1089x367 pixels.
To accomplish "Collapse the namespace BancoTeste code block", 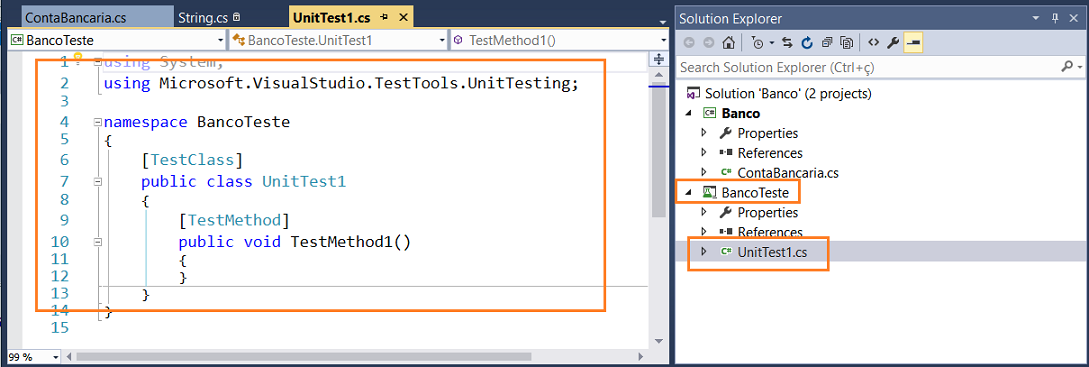I will pos(98,122).
